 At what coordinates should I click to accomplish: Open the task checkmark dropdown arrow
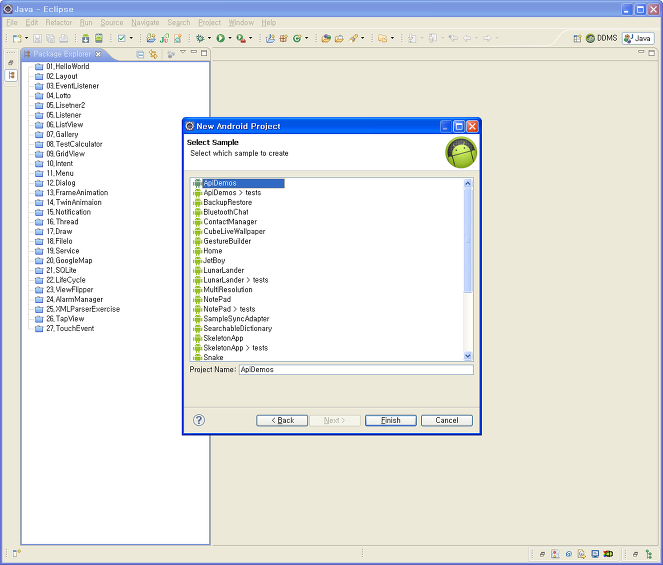click(x=131, y=38)
